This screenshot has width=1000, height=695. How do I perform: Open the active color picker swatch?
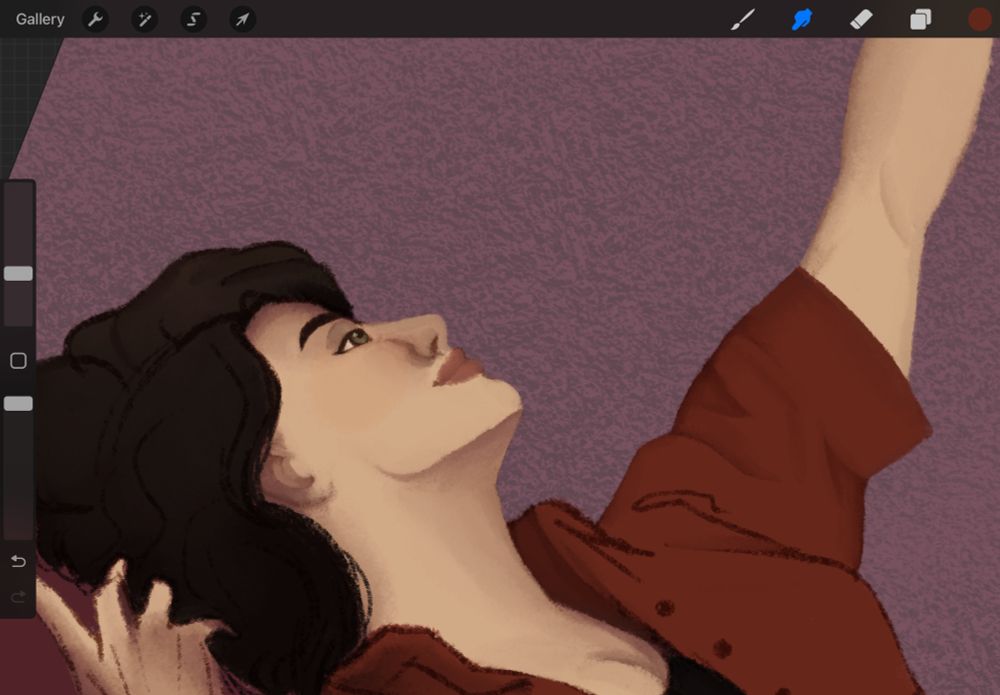tap(980, 19)
